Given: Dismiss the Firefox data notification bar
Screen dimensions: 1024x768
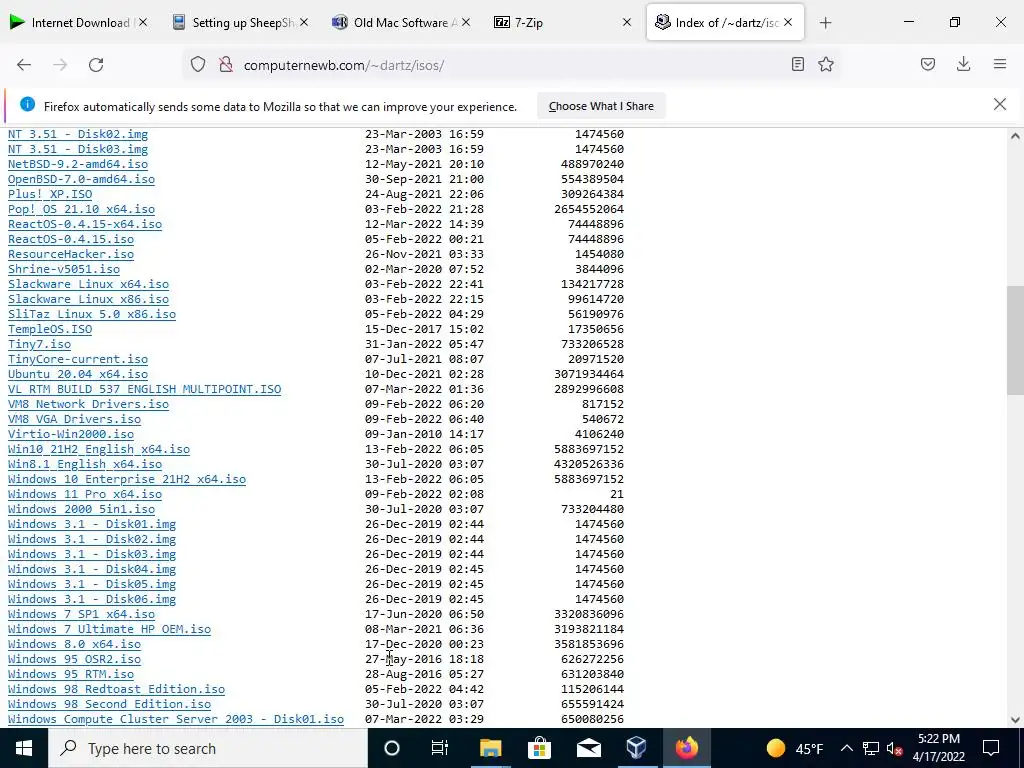Looking at the screenshot, I should (1000, 104).
